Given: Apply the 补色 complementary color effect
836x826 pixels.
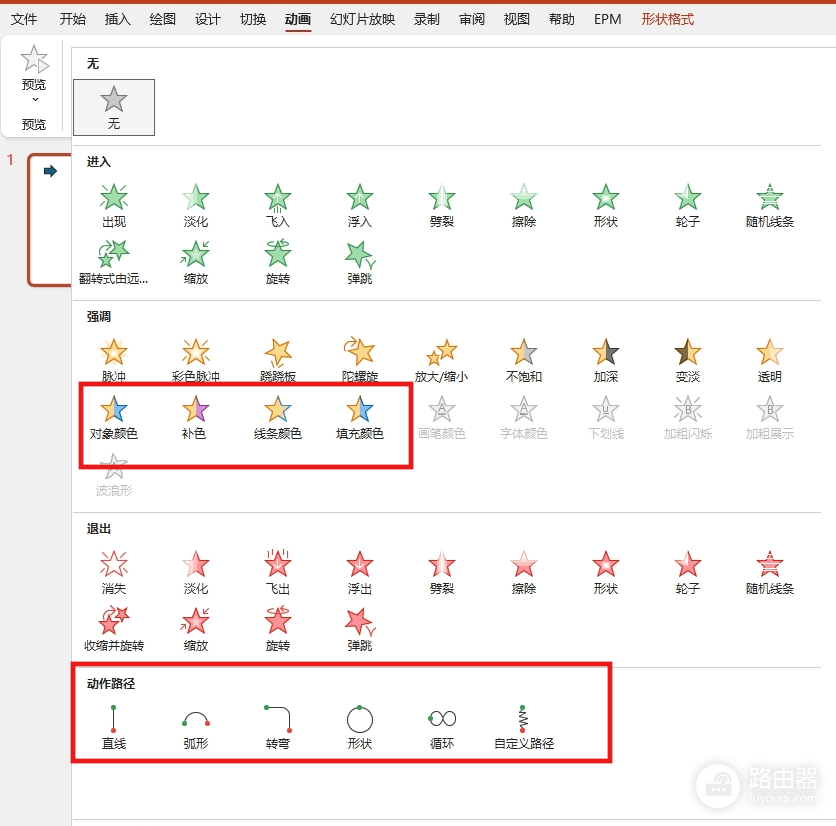Looking at the screenshot, I should 196,418.
